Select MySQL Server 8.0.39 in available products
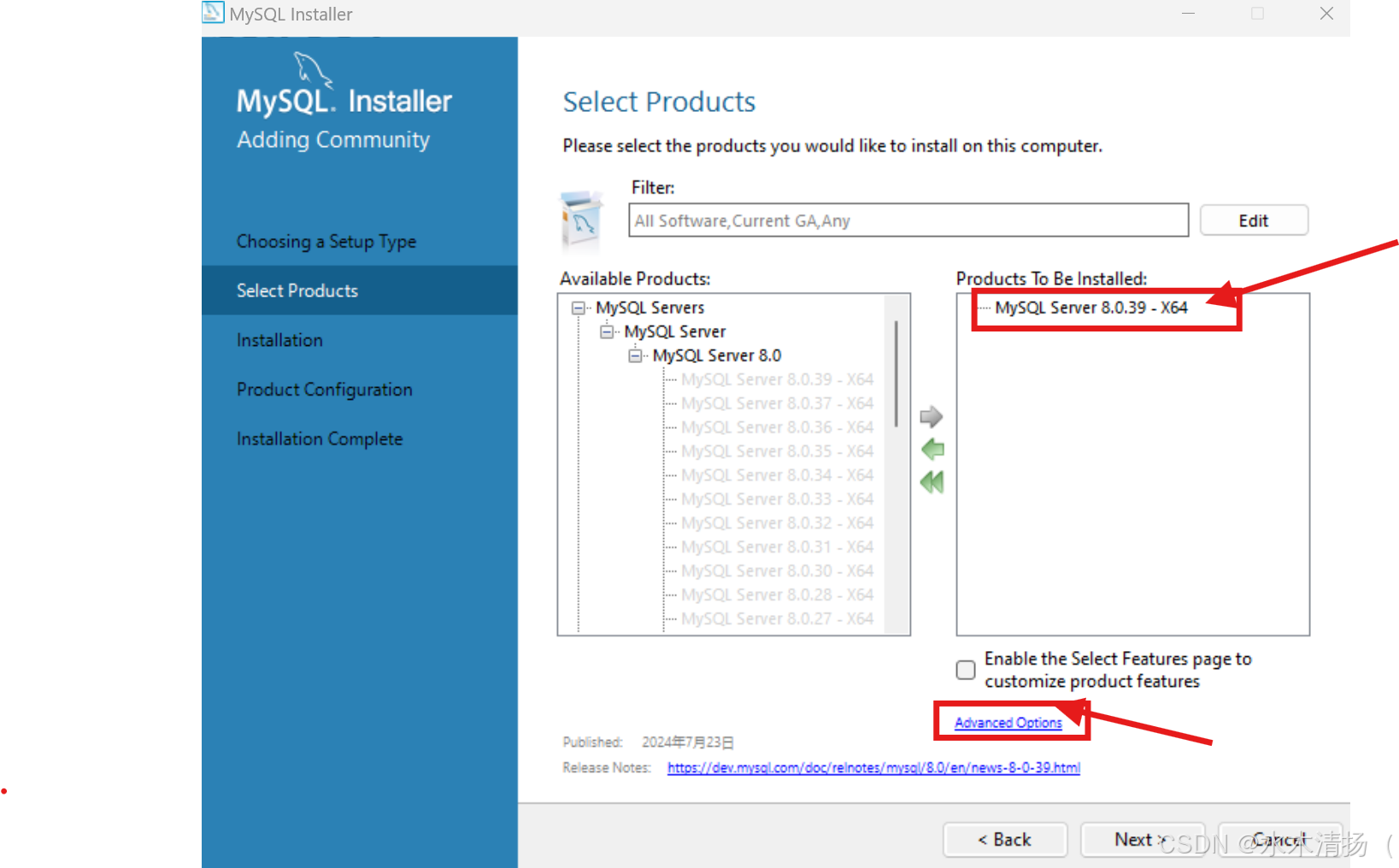This screenshot has height=868, width=1399. click(x=777, y=379)
